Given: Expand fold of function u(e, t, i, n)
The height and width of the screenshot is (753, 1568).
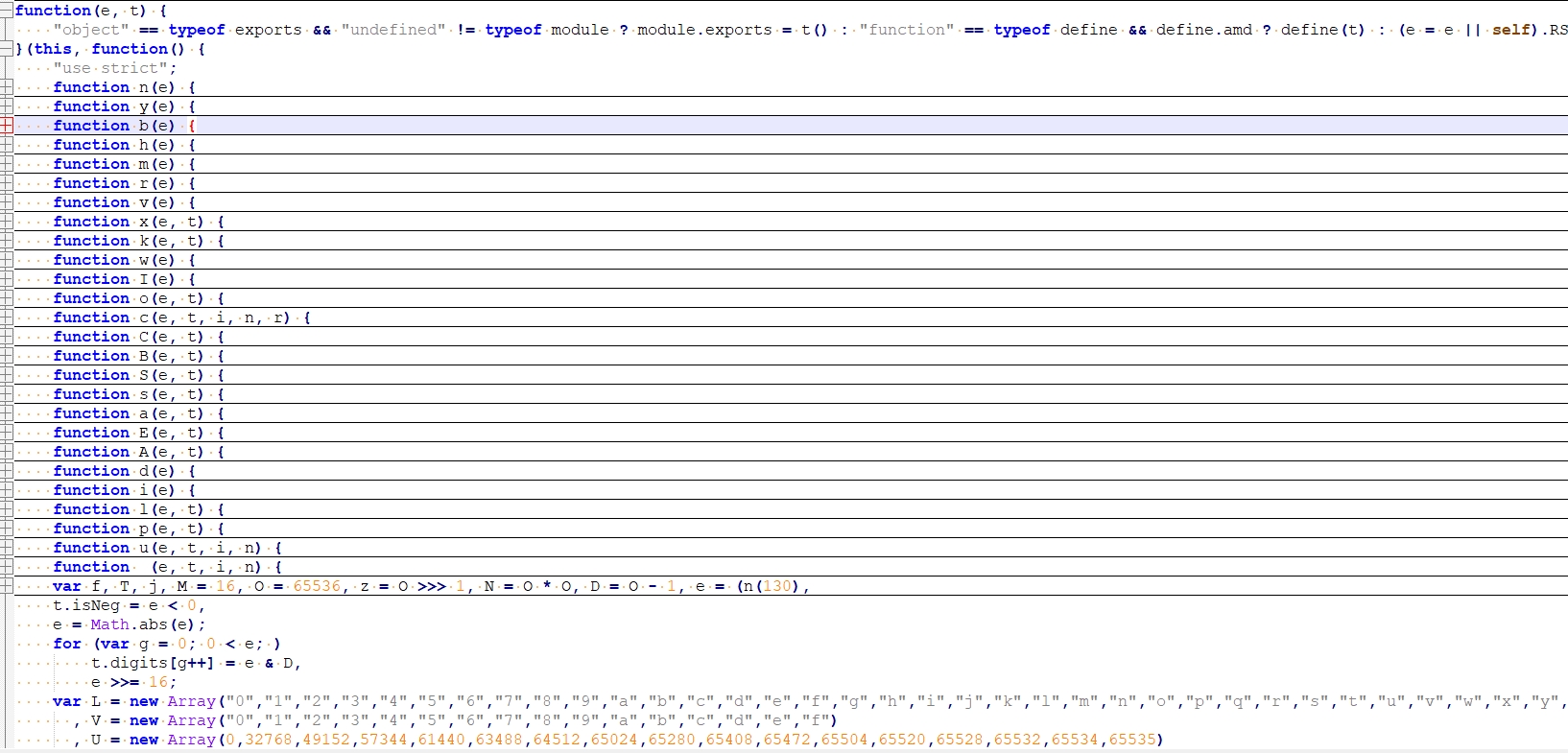Looking at the screenshot, I should (7, 548).
